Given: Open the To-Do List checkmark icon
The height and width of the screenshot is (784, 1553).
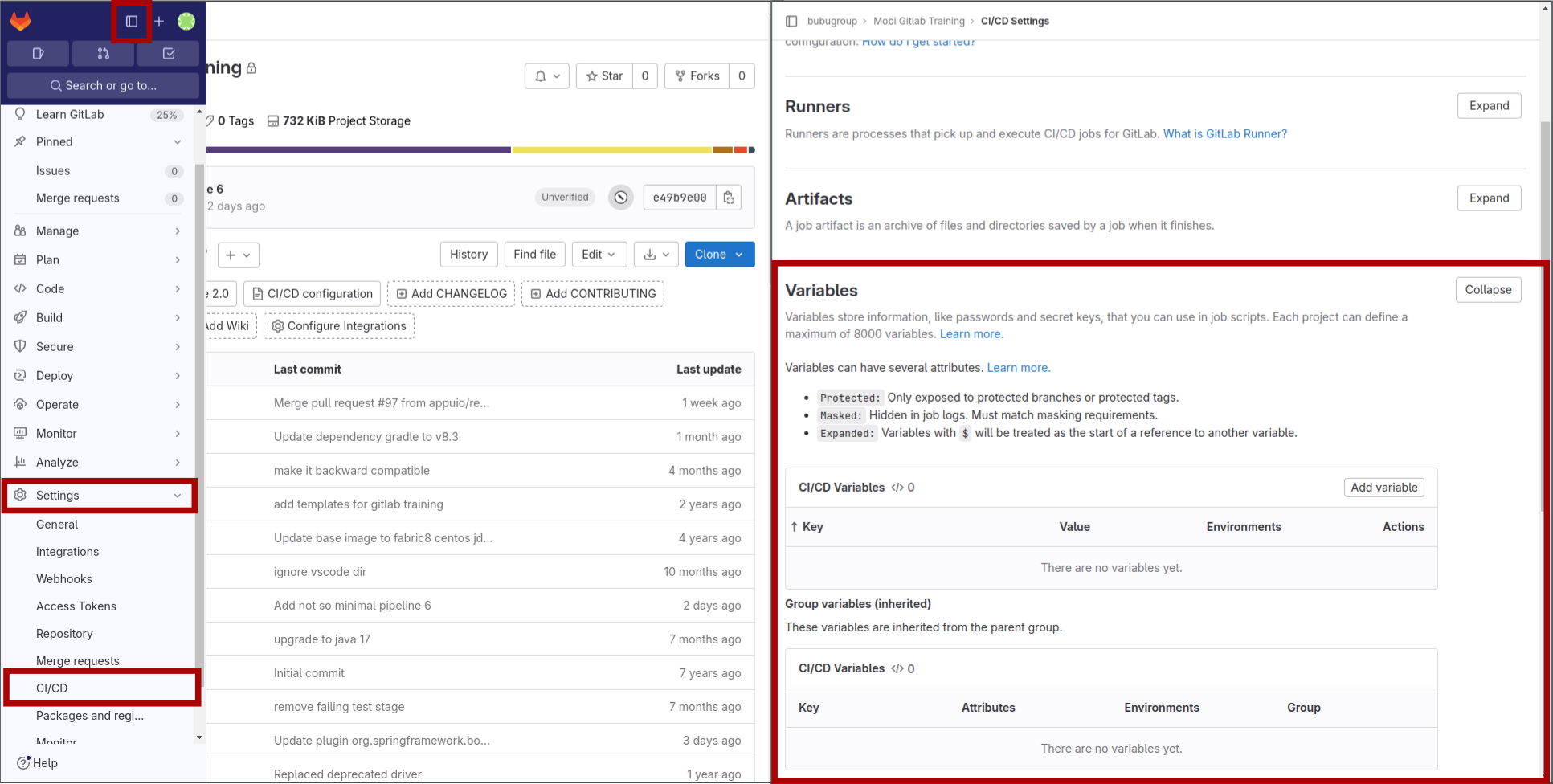Looking at the screenshot, I should [168, 53].
